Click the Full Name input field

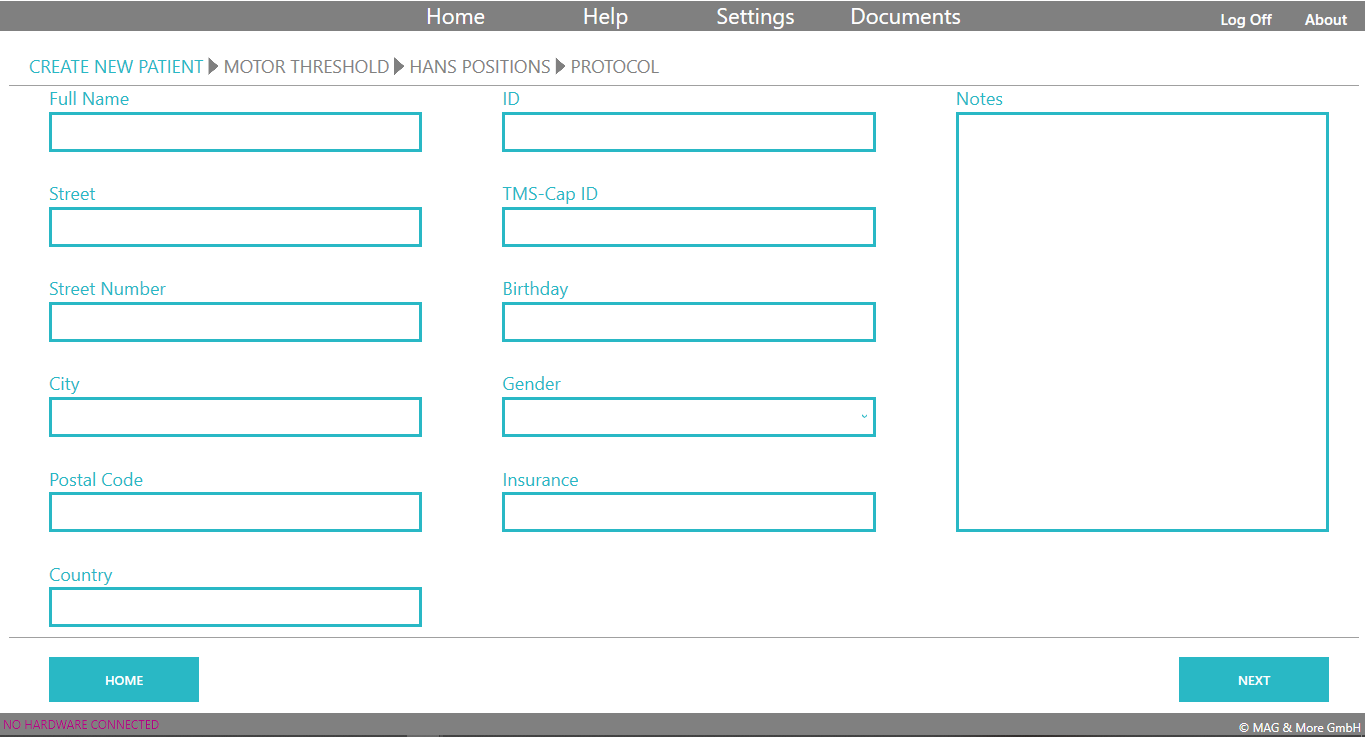click(x=235, y=132)
